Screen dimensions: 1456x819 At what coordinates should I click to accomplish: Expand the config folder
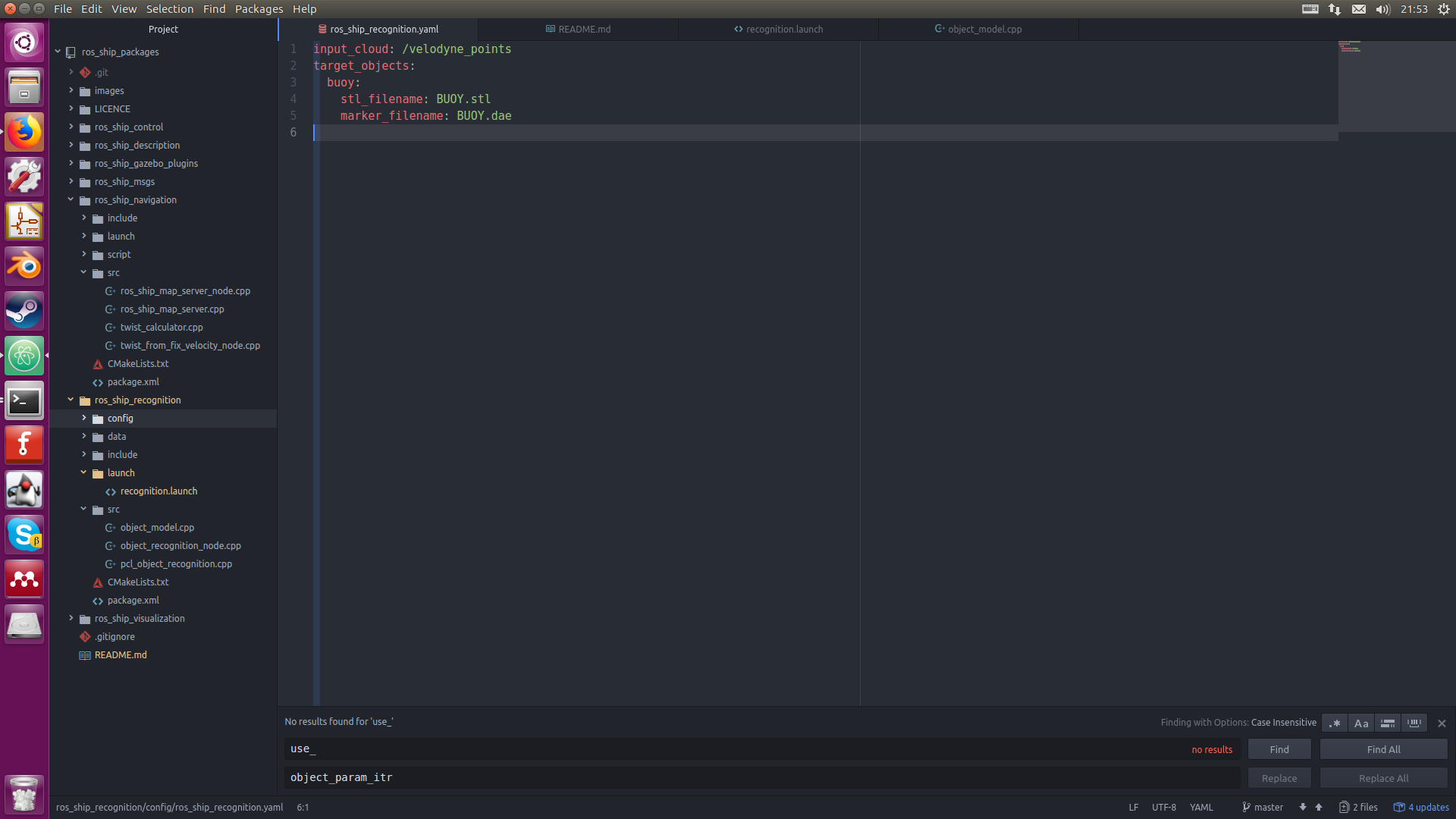(83, 418)
